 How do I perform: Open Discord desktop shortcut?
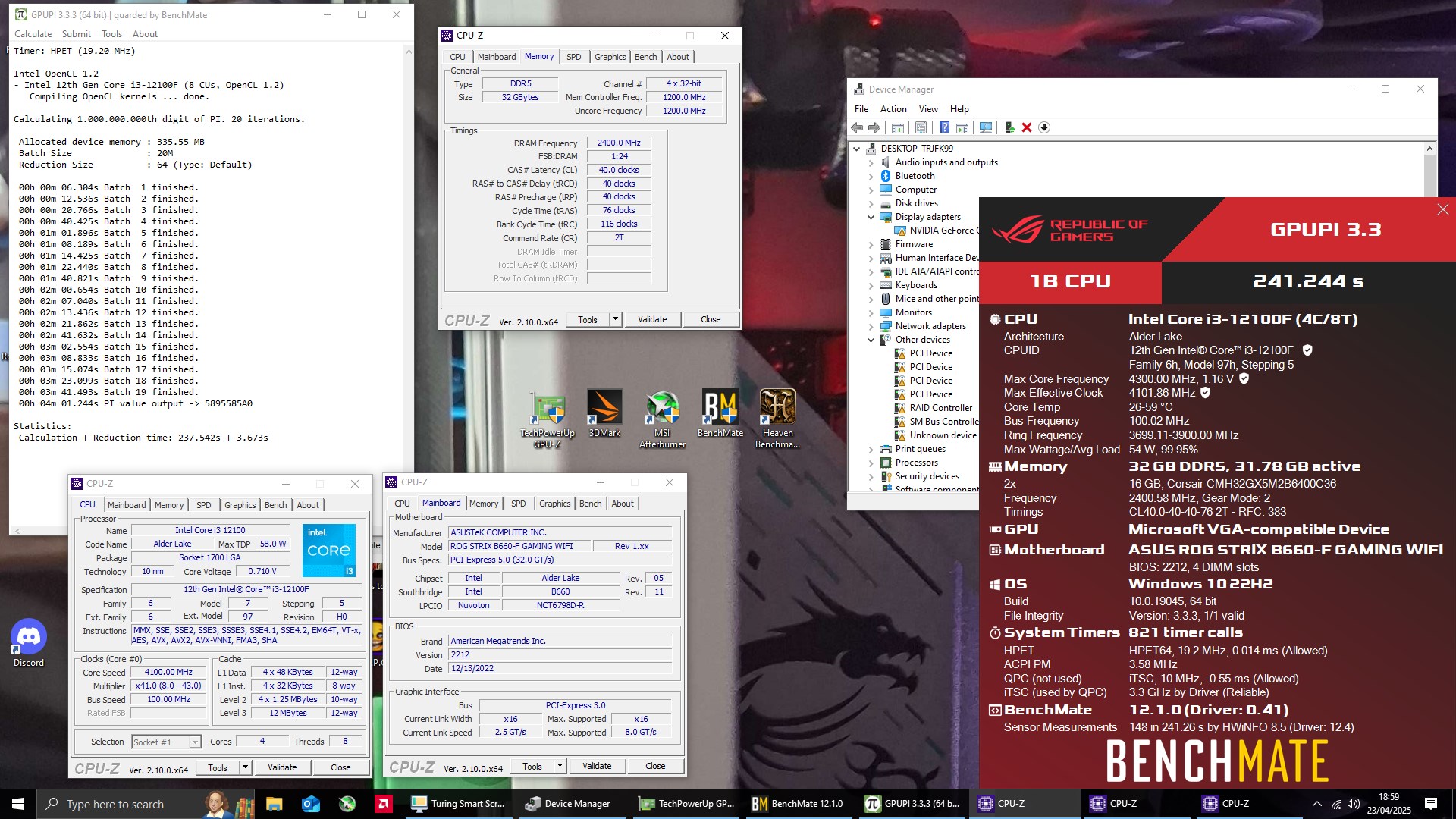pos(29,643)
